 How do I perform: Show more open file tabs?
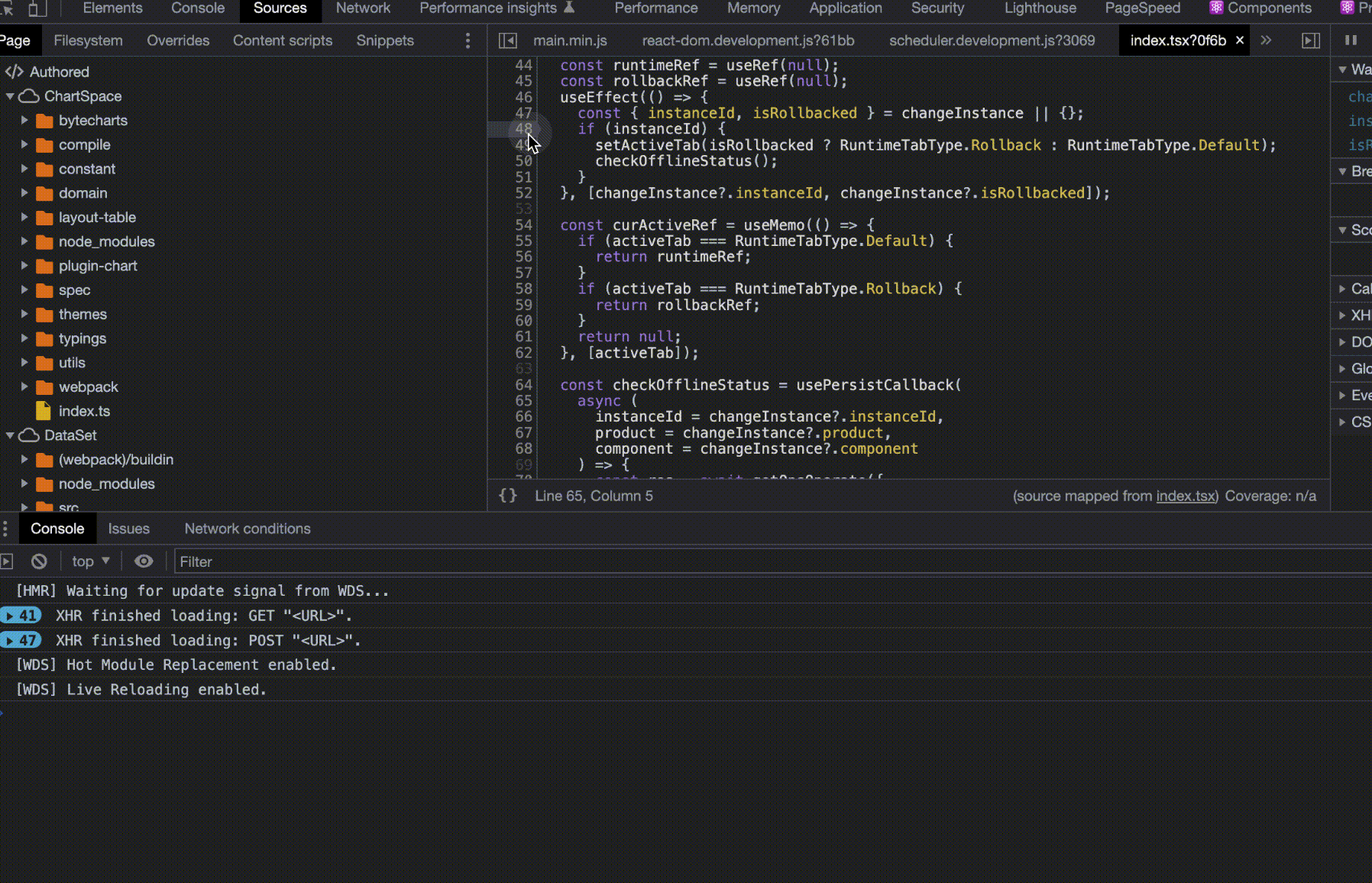[x=1266, y=40]
